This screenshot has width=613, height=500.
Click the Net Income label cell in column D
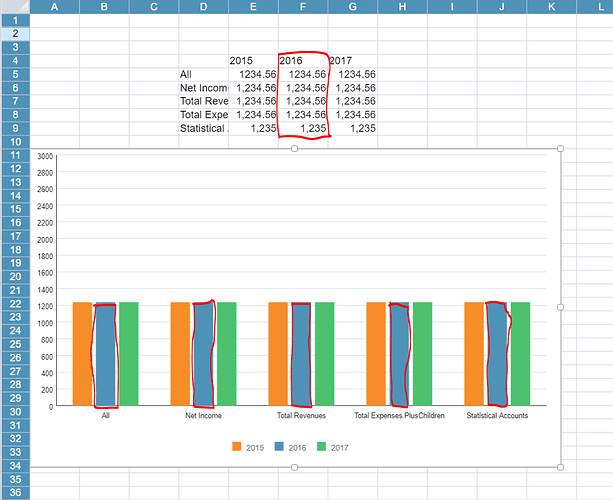click(203, 88)
